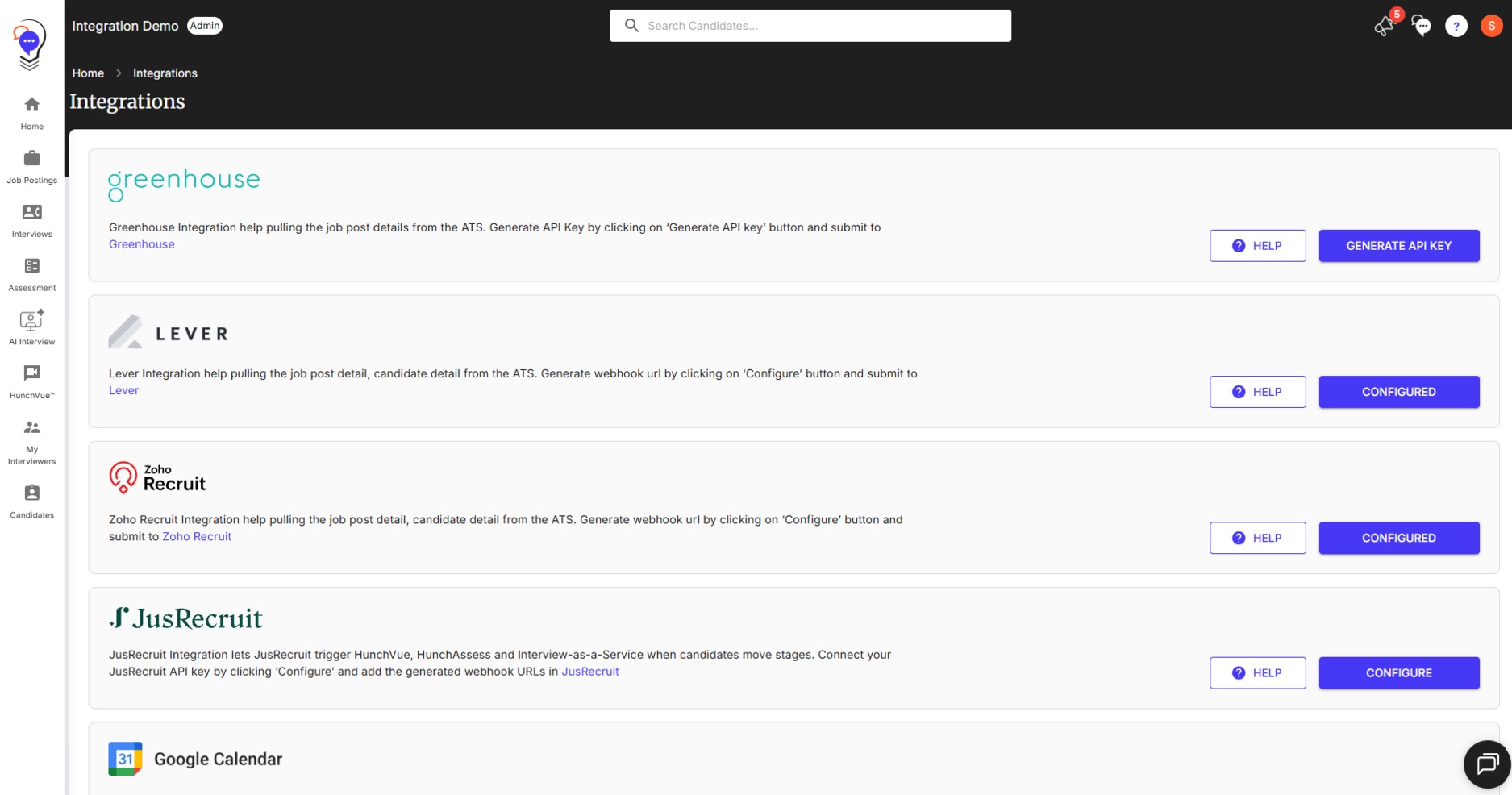Click Configured button for Lever

1399,392
